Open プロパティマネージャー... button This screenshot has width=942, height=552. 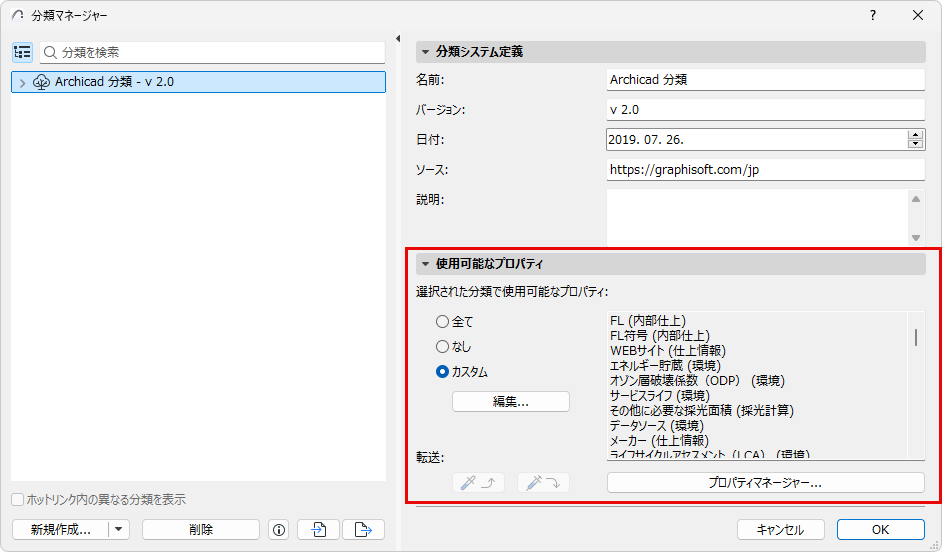tap(765, 482)
